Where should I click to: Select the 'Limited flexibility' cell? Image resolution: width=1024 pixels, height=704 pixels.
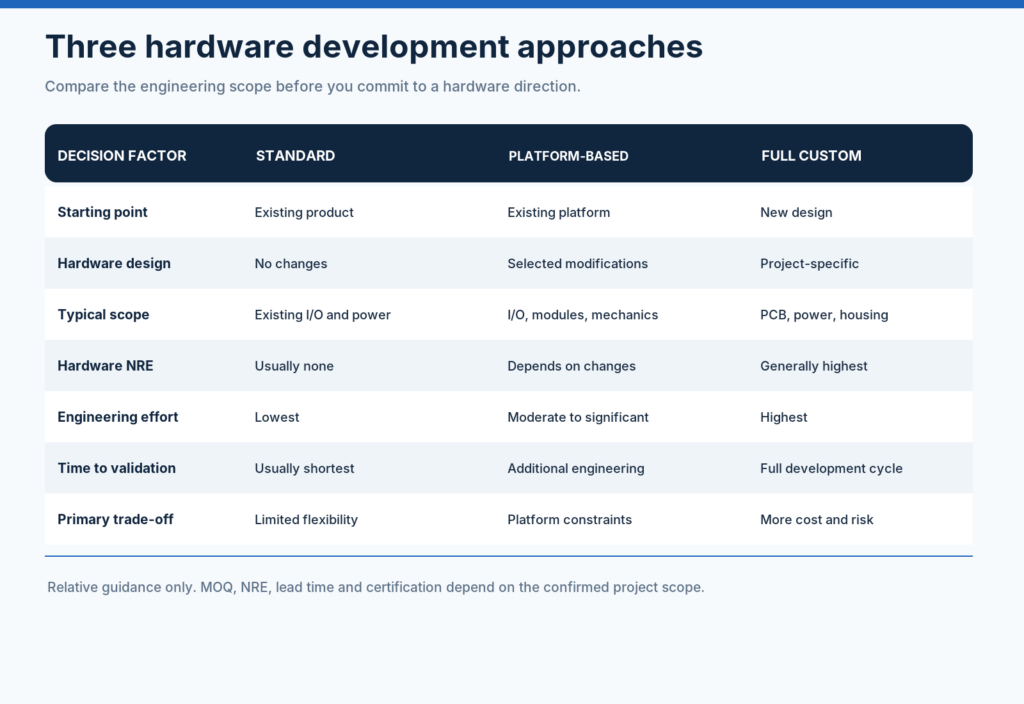tap(306, 519)
